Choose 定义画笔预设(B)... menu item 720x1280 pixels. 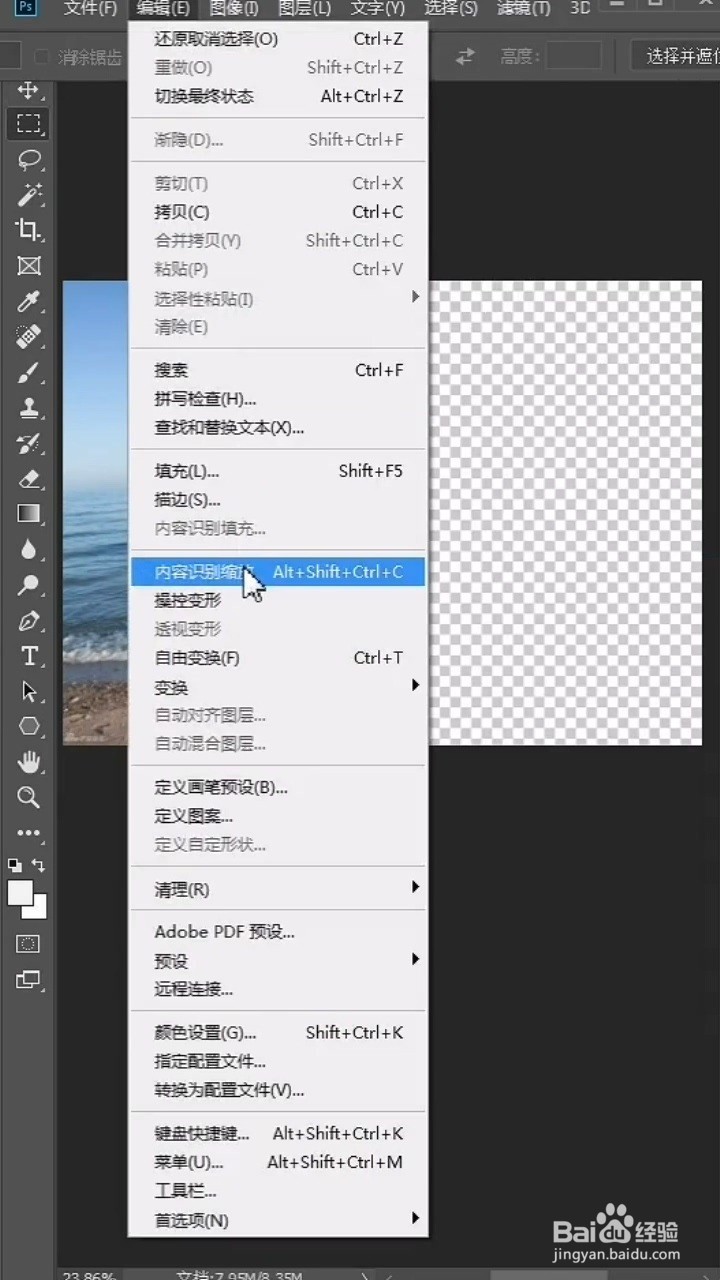pos(278,788)
